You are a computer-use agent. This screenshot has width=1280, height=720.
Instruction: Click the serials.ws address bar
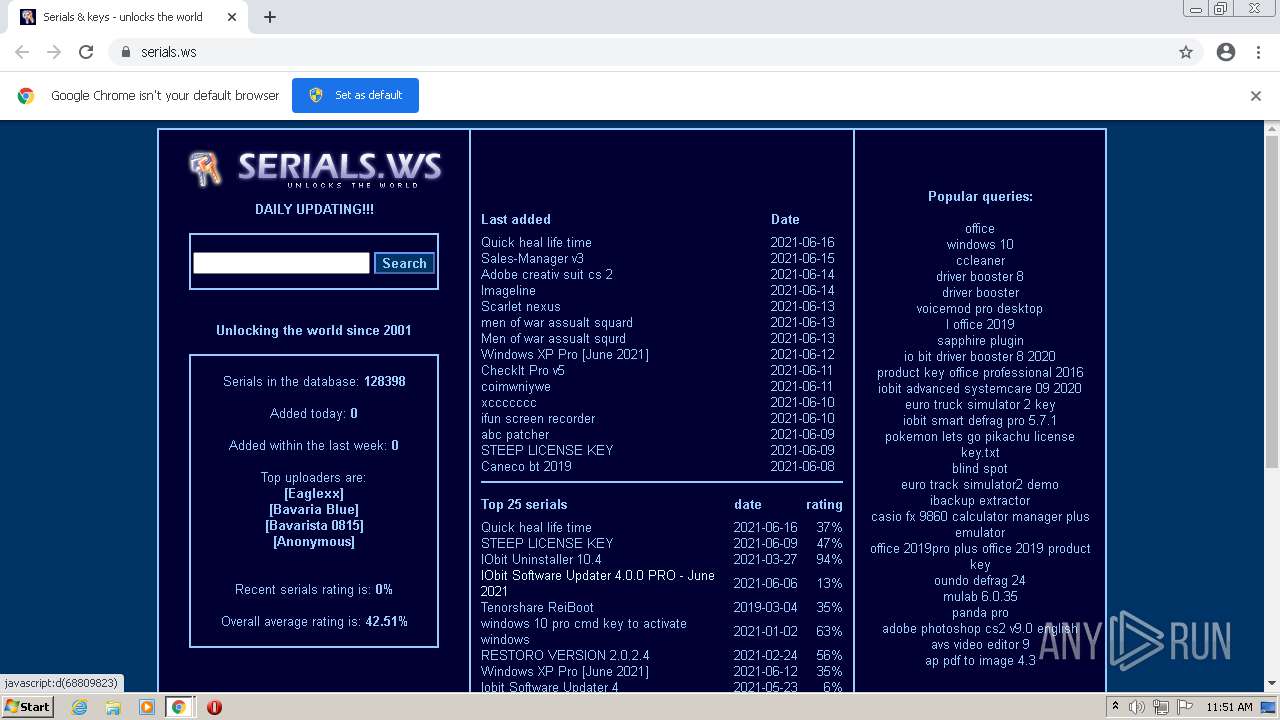point(640,52)
